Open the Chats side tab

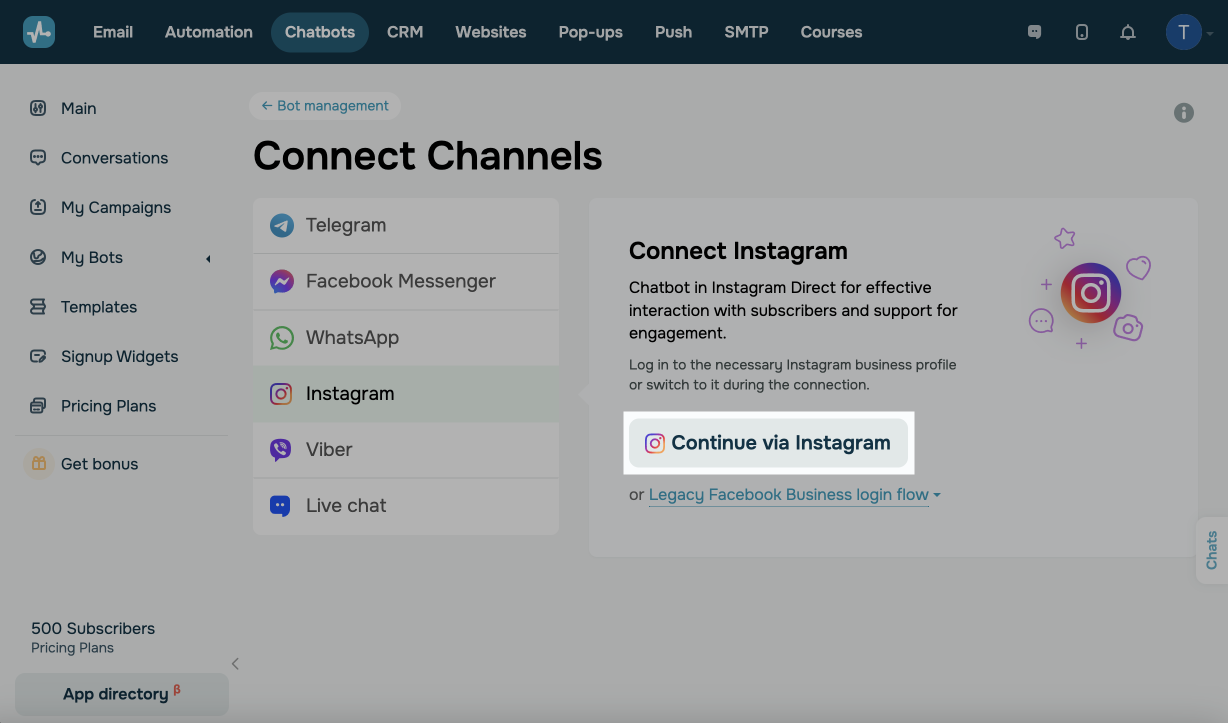pyautogui.click(x=1212, y=550)
